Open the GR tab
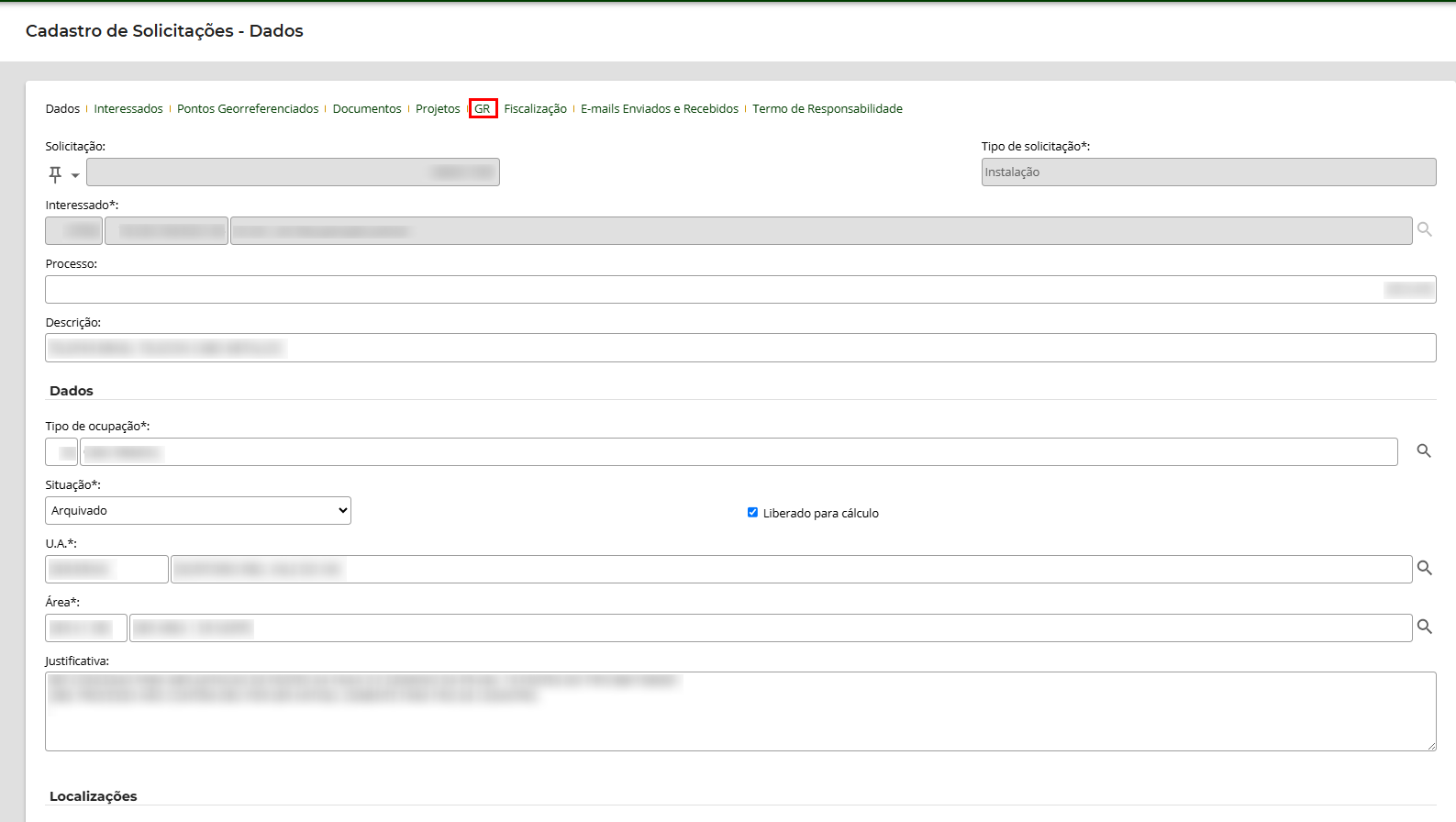Image resolution: width=1456 pixels, height=822 pixels. point(483,109)
